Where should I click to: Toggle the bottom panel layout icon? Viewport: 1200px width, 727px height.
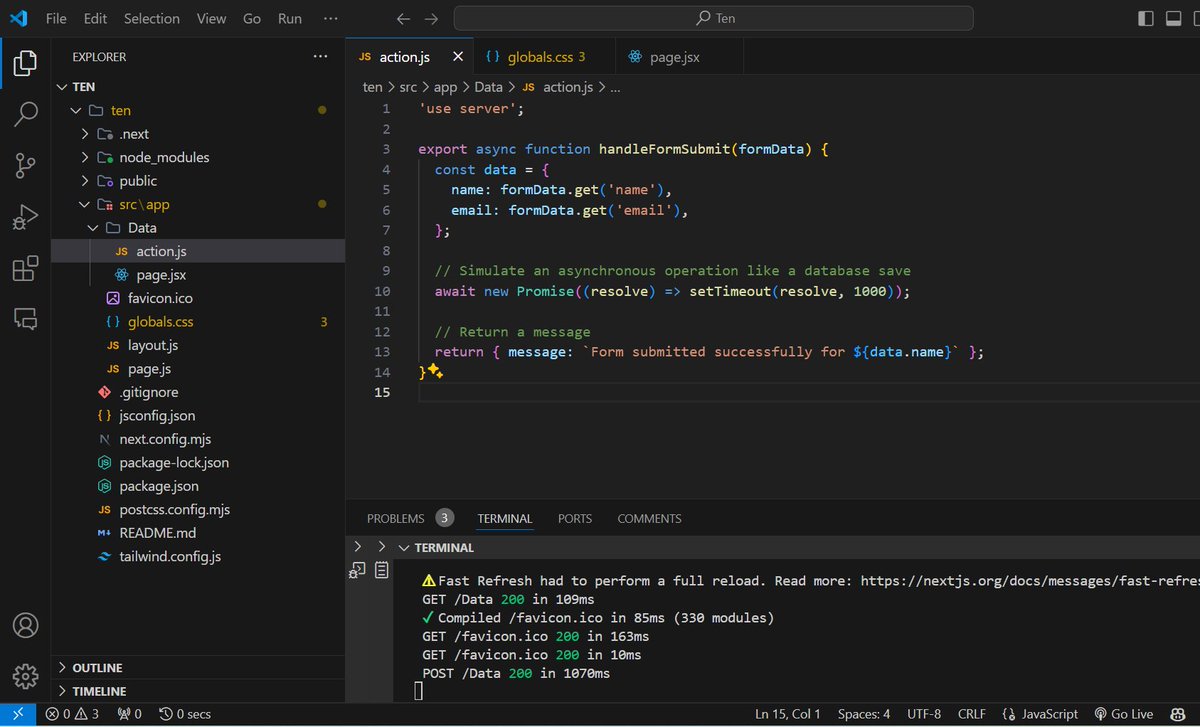pos(1172,18)
